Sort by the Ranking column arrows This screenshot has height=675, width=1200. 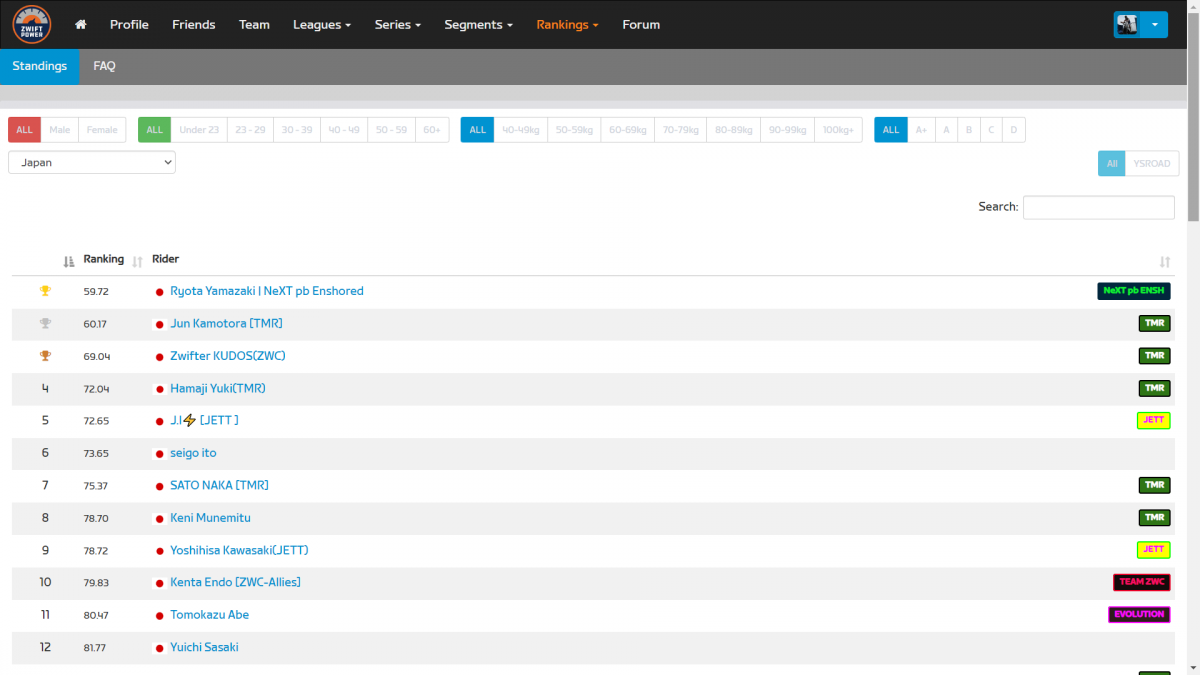click(x=138, y=261)
